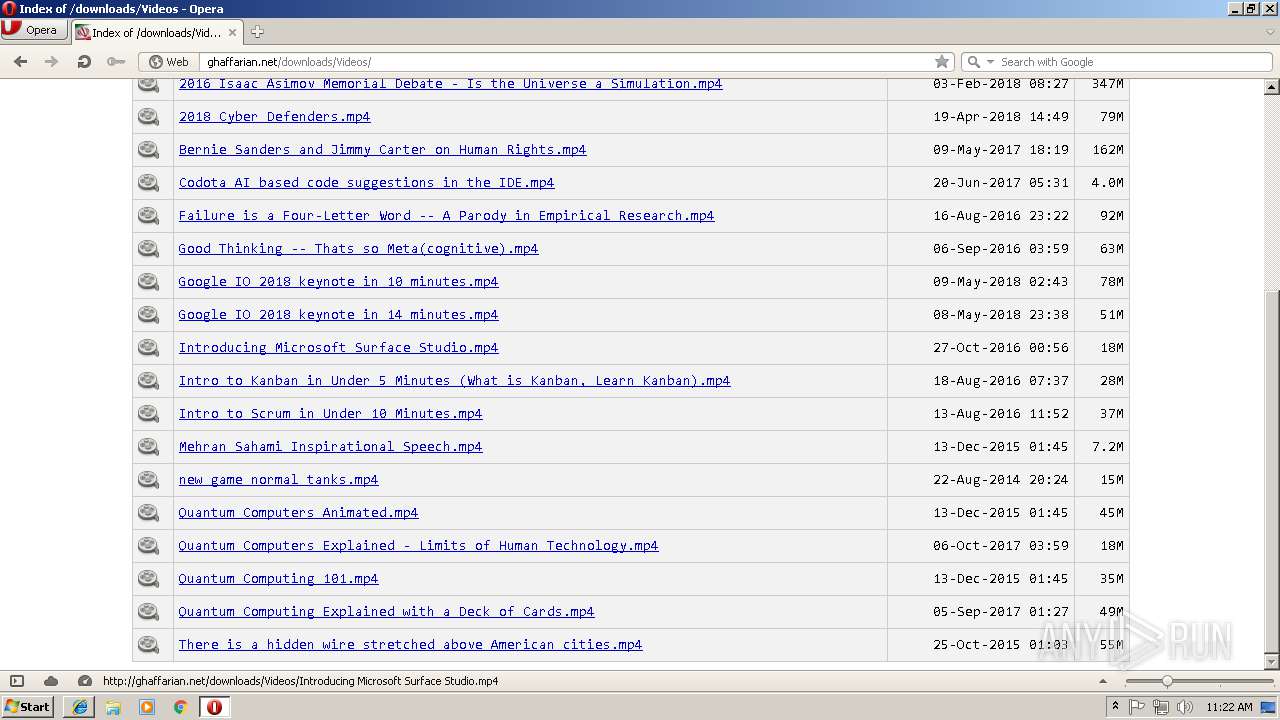Open 2018 Cyber Defenders.mp4 link

[274, 117]
